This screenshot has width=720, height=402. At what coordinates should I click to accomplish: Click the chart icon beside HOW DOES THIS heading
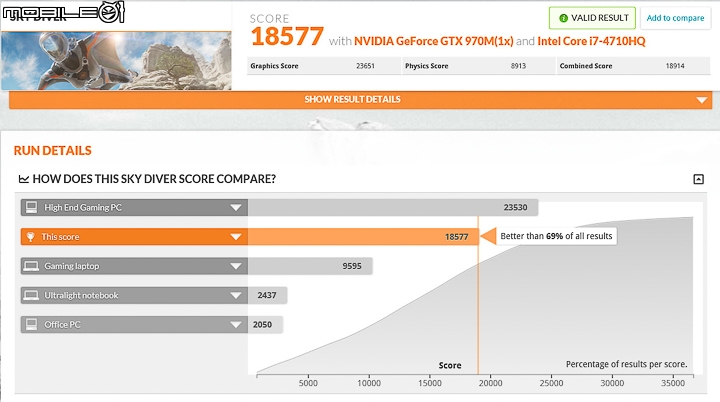[x=23, y=179]
